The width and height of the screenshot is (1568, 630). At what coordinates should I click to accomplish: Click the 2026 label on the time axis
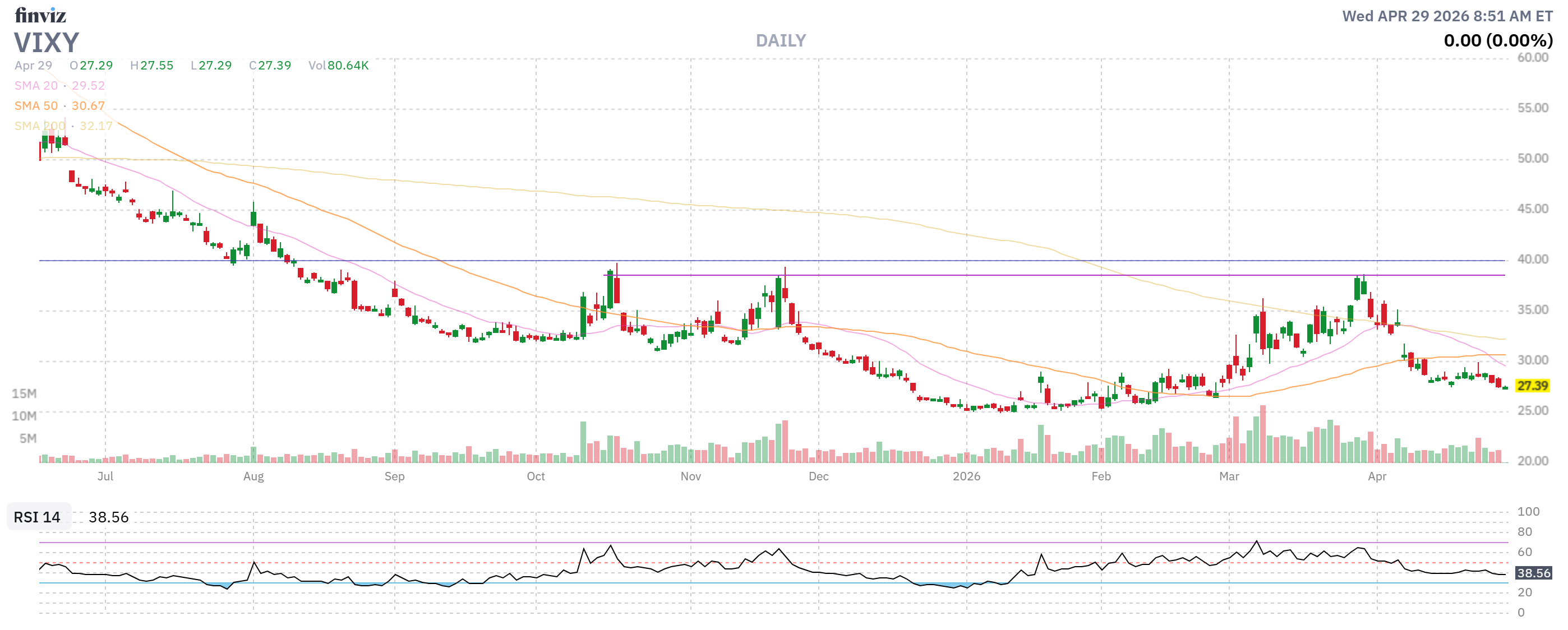tap(968, 477)
